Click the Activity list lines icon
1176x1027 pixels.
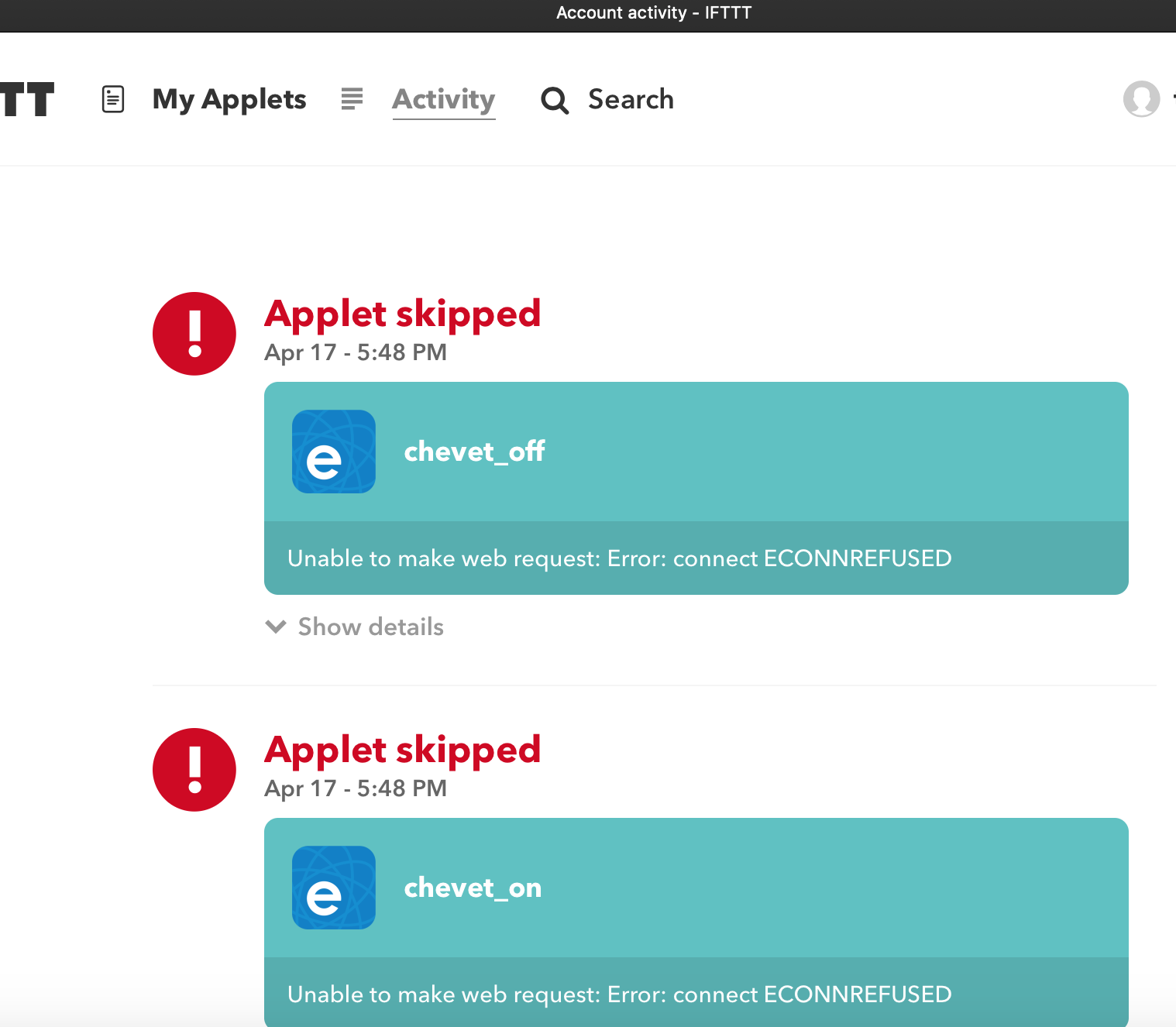(x=352, y=99)
